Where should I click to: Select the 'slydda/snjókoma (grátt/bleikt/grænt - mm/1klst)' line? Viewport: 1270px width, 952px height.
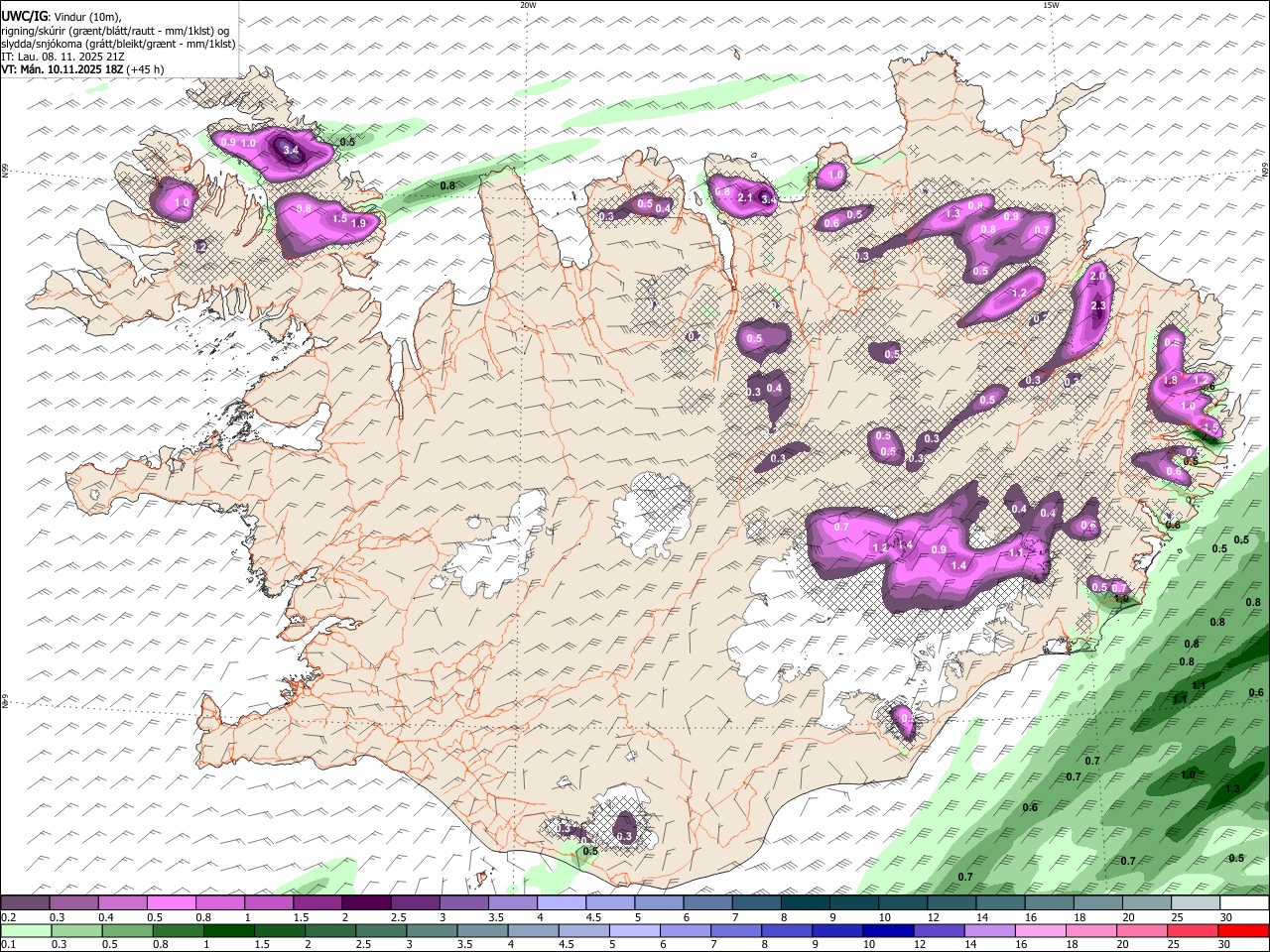click(118, 44)
